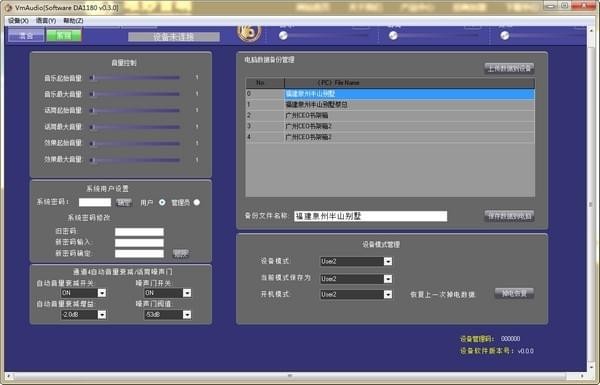Open the 自动音量衰减增益 2.0dB dropdown

[83, 315]
